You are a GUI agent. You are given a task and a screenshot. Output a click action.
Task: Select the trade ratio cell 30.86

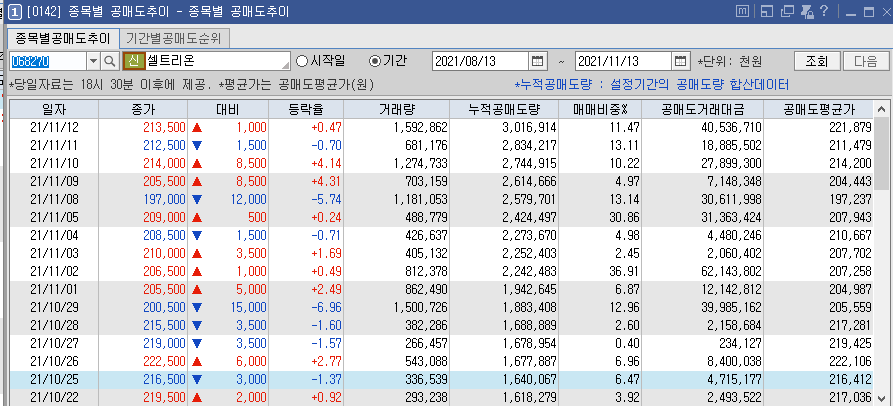(x=600, y=218)
